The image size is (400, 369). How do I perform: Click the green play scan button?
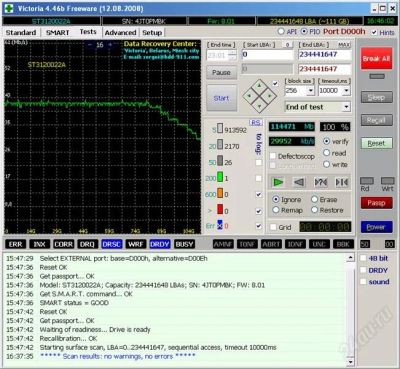coord(278,182)
